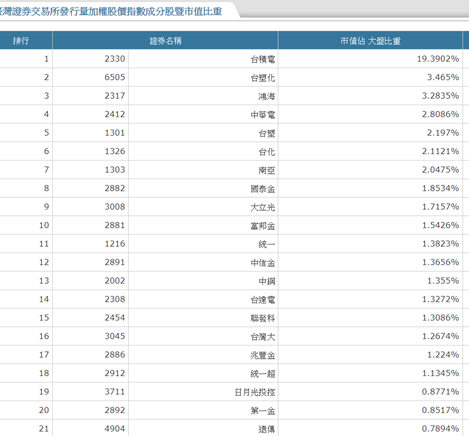Select the 排行 column header
The image size is (469, 436).
click(x=26, y=41)
